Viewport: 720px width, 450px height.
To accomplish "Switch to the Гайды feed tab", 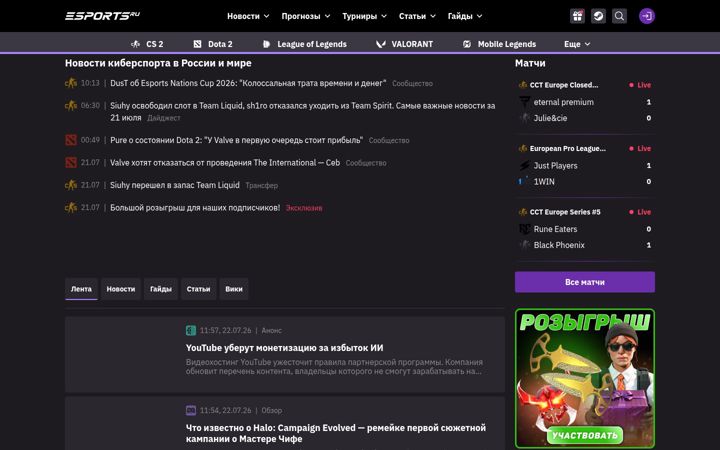I will (x=161, y=289).
